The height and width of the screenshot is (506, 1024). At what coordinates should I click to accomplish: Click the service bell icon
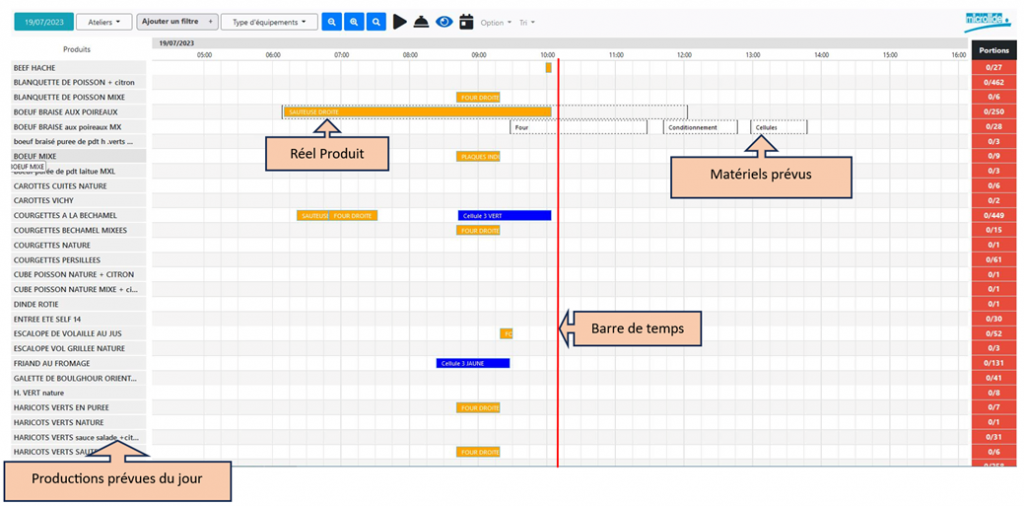[x=421, y=22]
